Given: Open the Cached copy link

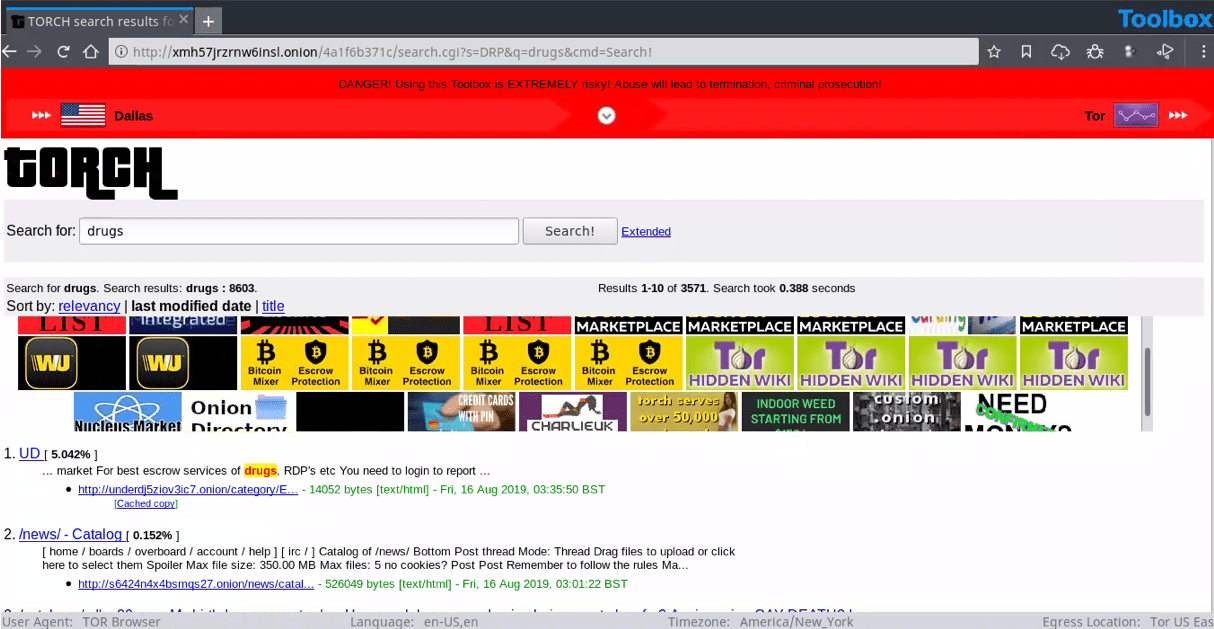Looking at the screenshot, I should coord(145,503).
